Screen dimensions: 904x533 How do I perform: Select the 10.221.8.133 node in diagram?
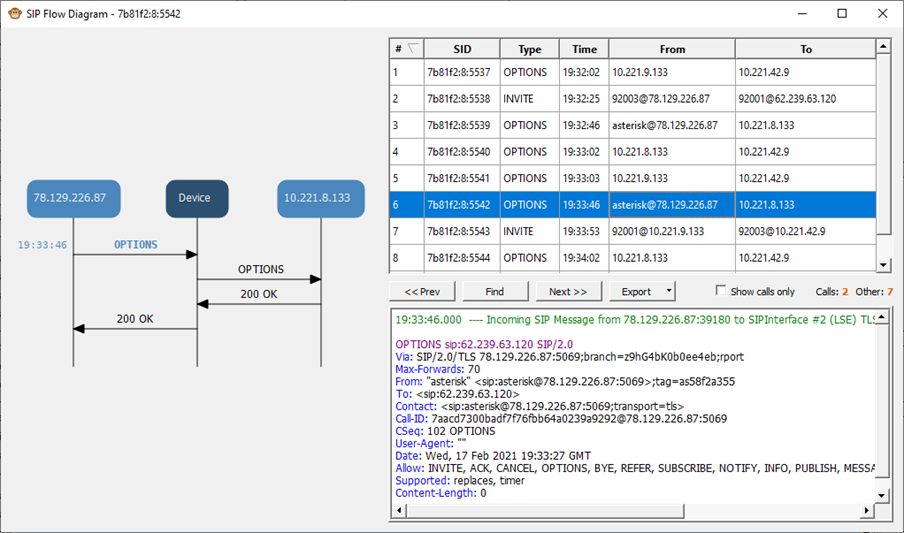coord(321,198)
